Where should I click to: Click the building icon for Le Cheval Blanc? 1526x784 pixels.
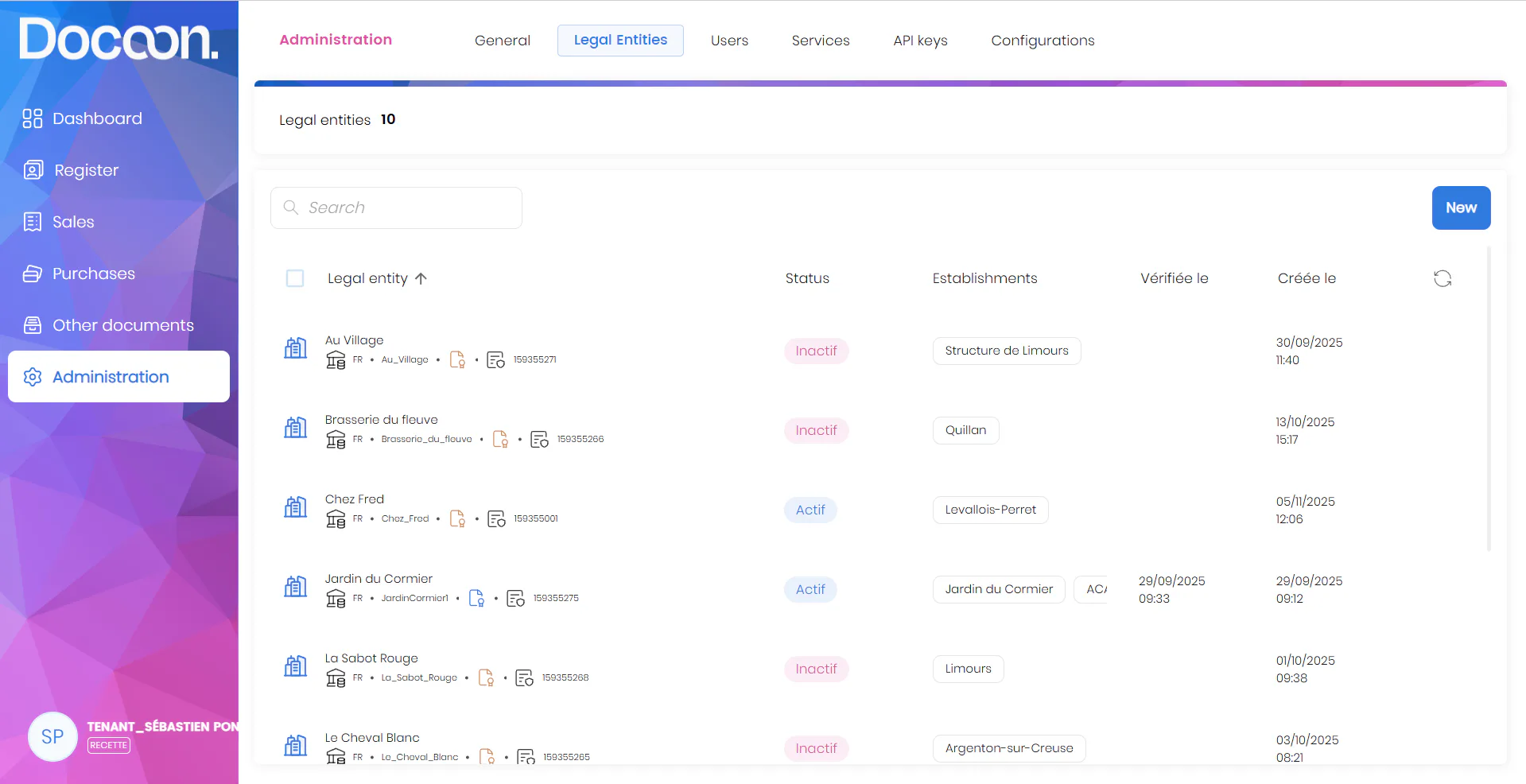296,745
